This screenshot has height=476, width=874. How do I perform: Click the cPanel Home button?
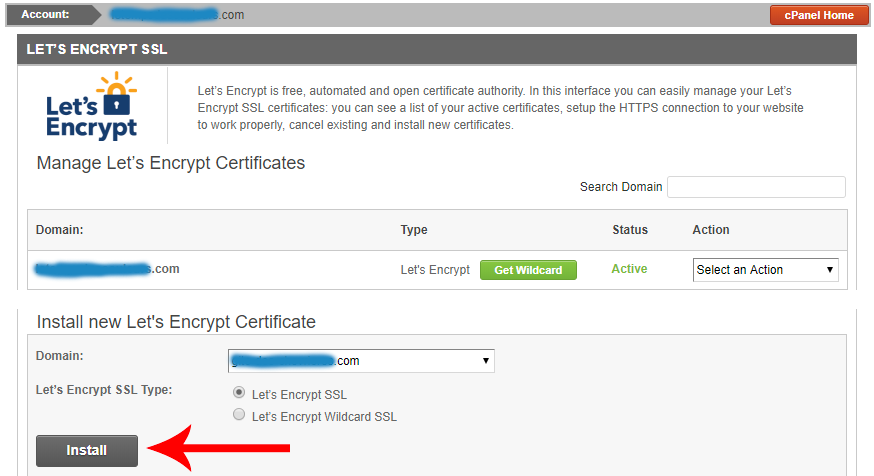(x=819, y=15)
